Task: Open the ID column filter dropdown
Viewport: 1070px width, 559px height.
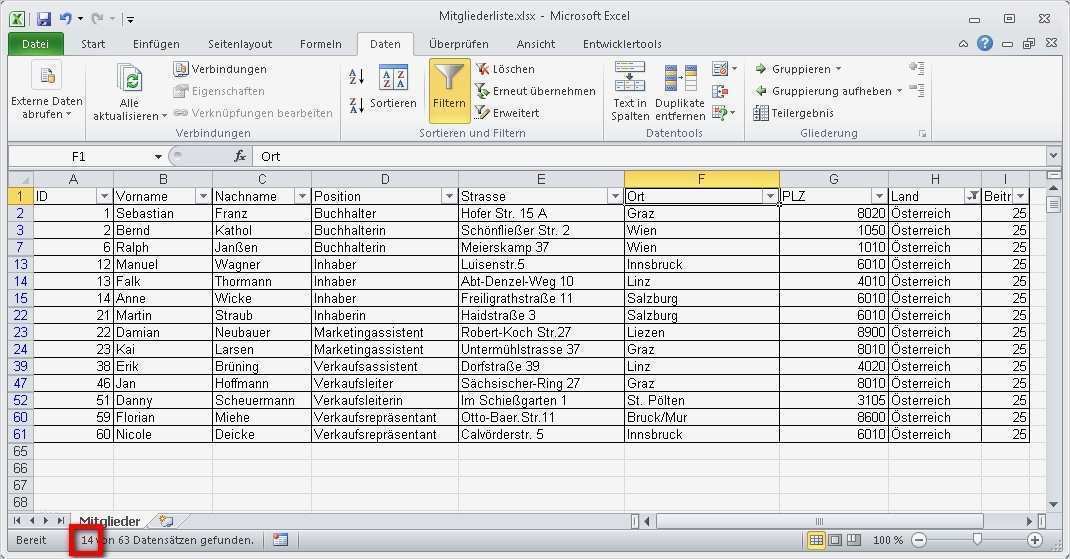Action: pyautogui.click(x=104, y=197)
